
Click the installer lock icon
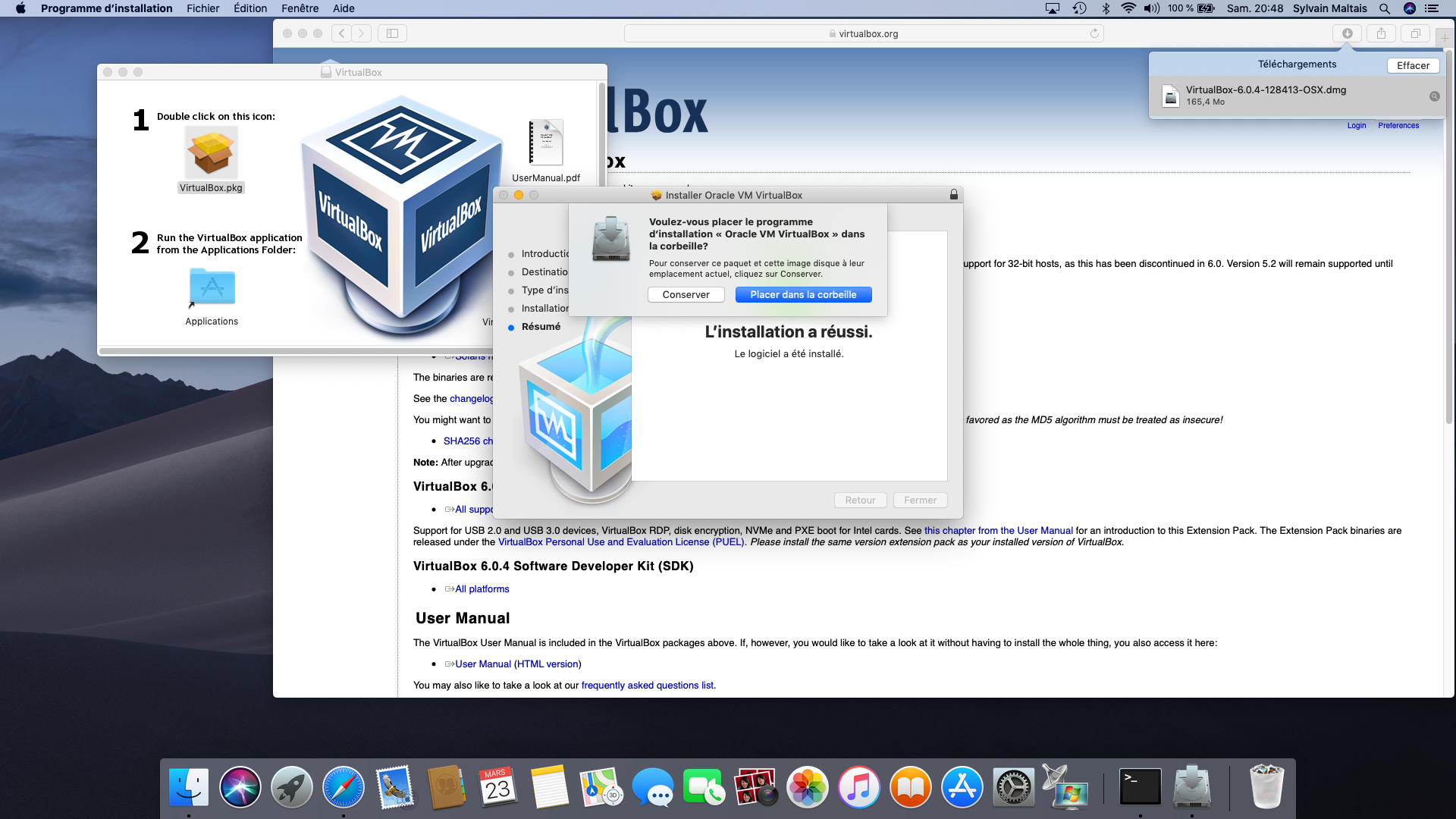[x=953, y=195]
